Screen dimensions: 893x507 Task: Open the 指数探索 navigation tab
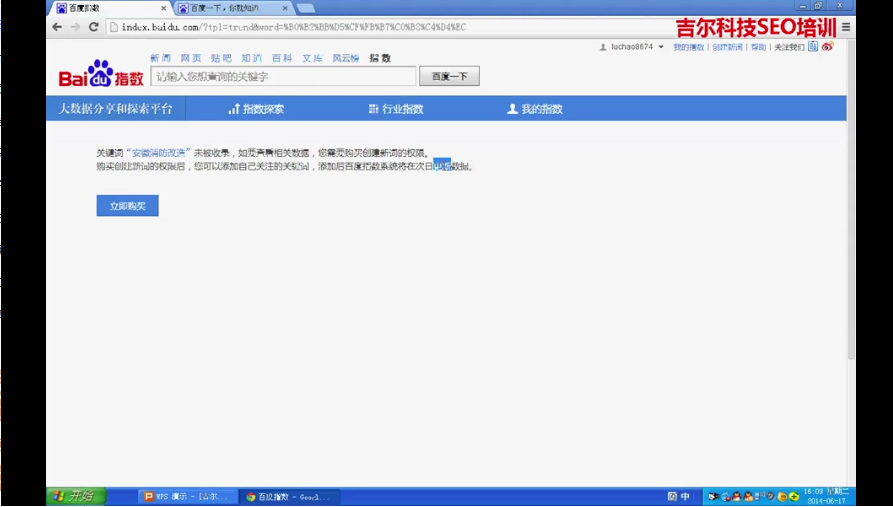coord(257,109)
